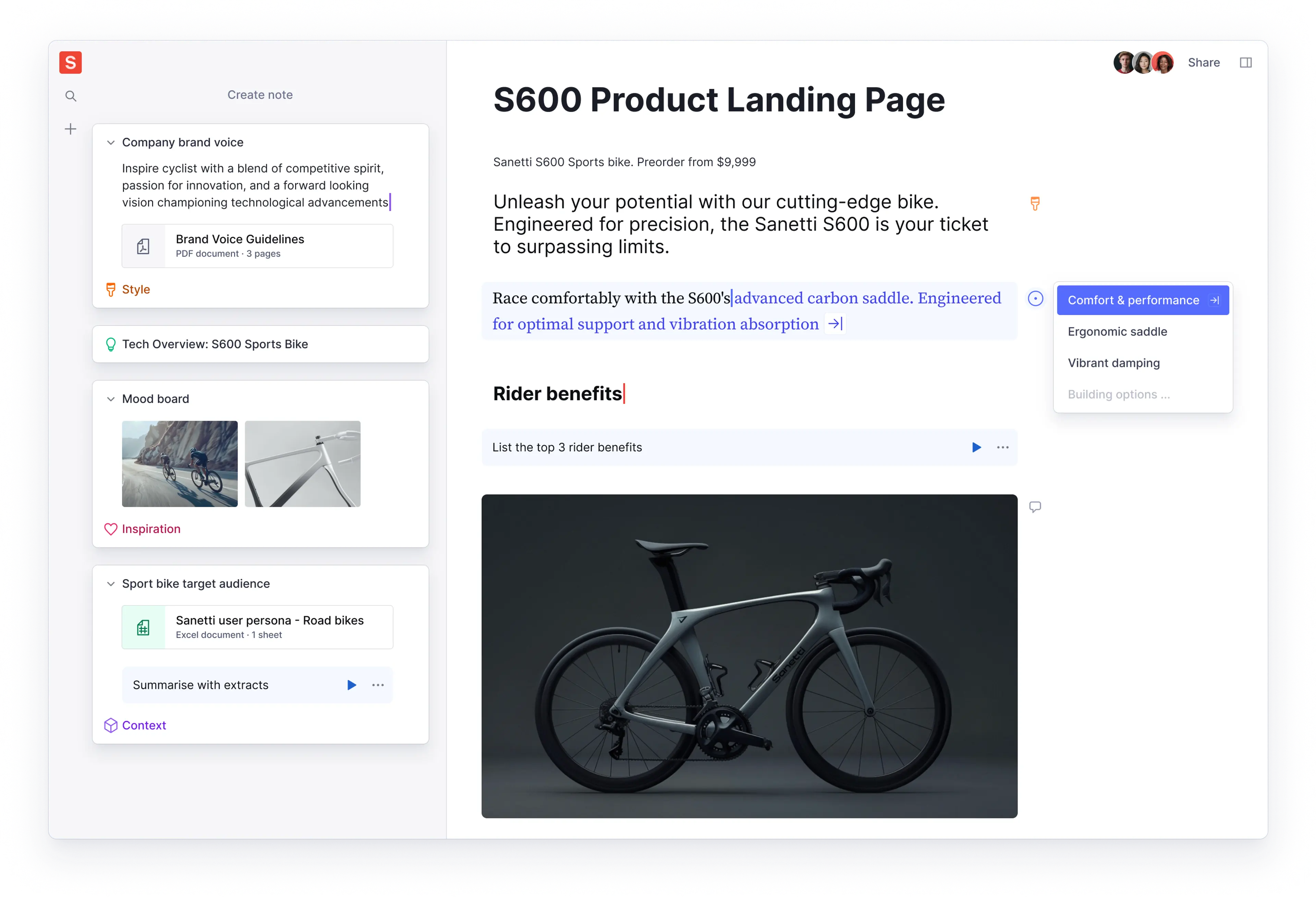1316x897 pixels.
Task: Select Ergonomic saddle suggestion
Action: pos(1143,332)
